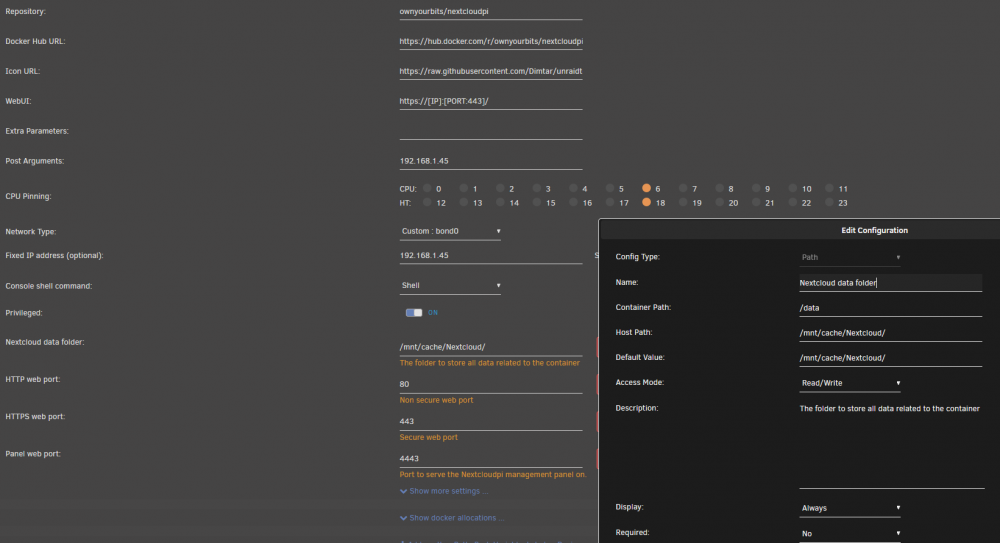Click the Panel web port label
This screenshot has height=543, width=1000.
pos(33,454)
